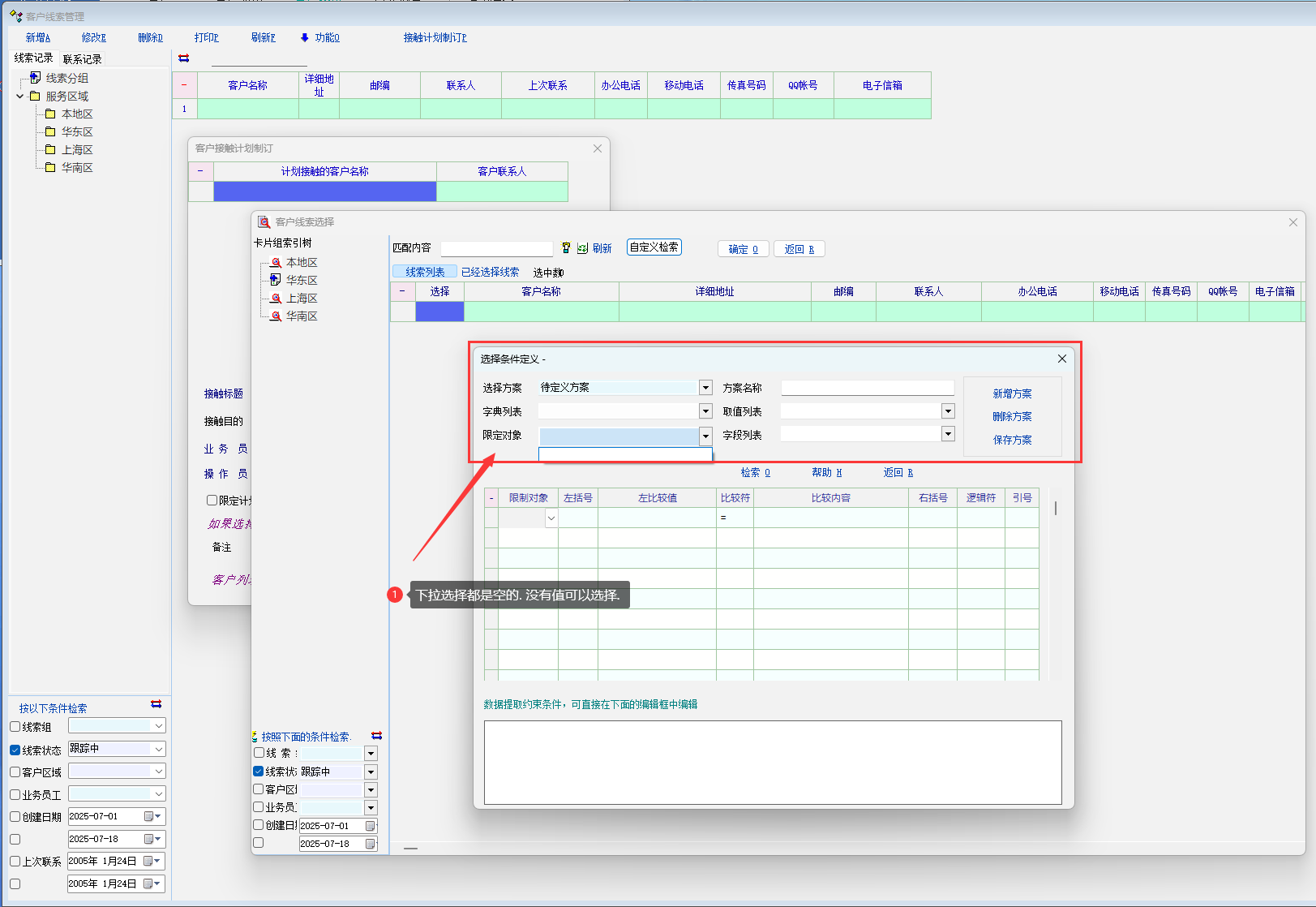This screenshot has height=907, width=1316.
Task: Click the 方案名称 text input field
Action: pos(867,388)
